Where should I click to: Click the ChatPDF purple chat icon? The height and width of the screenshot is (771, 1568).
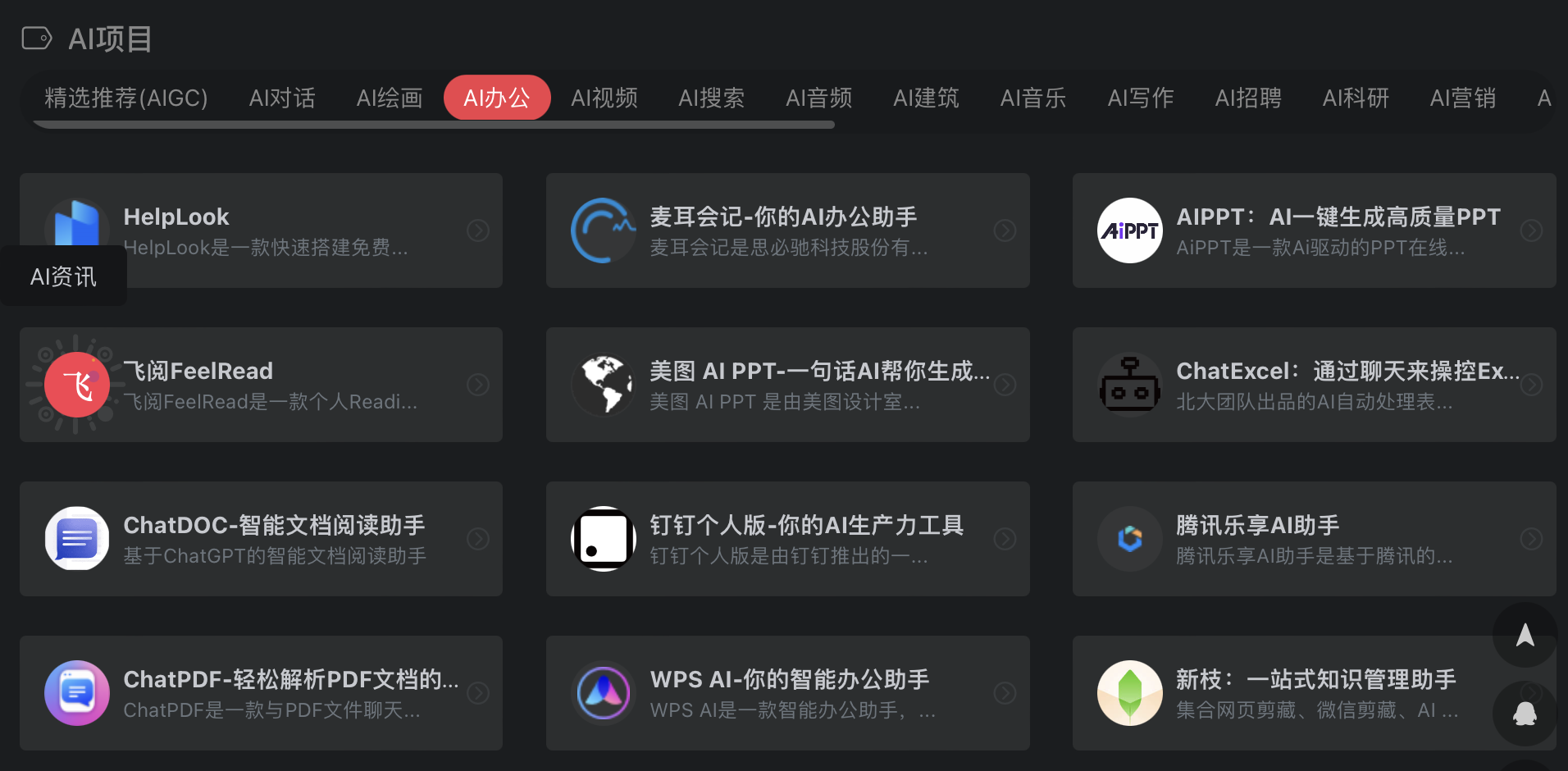click(x=77, y=693)
